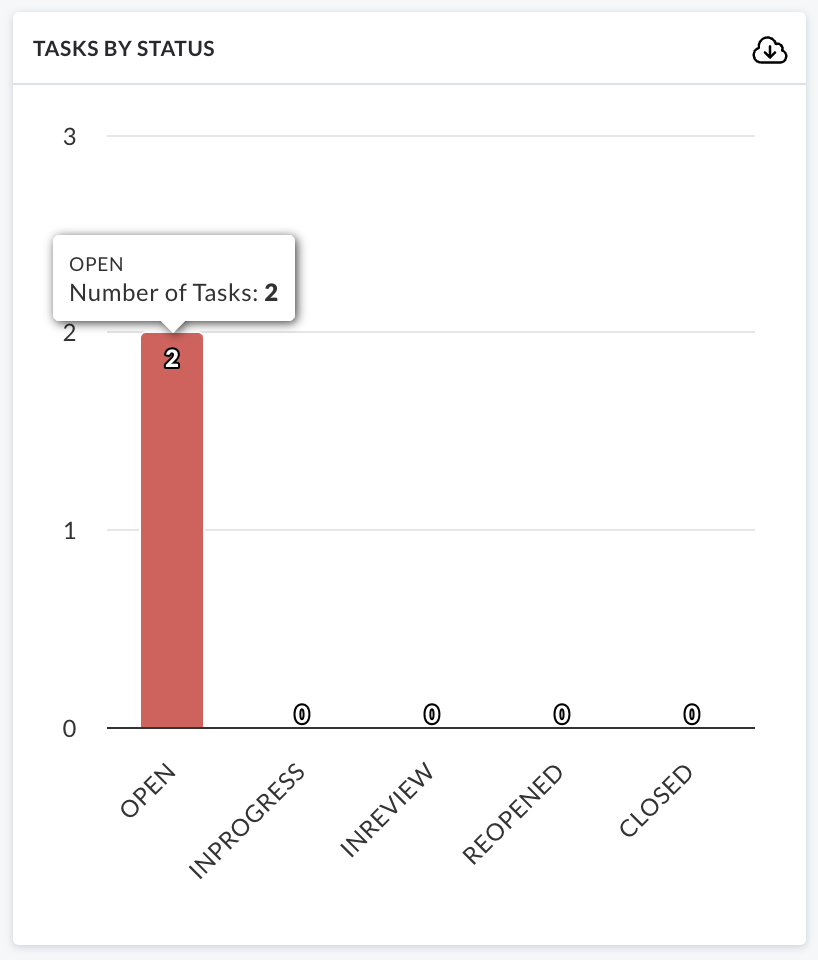818x960 pixels.
Task: Click the Tasks By Status title
Action: pyautogui.click(x=124, y=49)
